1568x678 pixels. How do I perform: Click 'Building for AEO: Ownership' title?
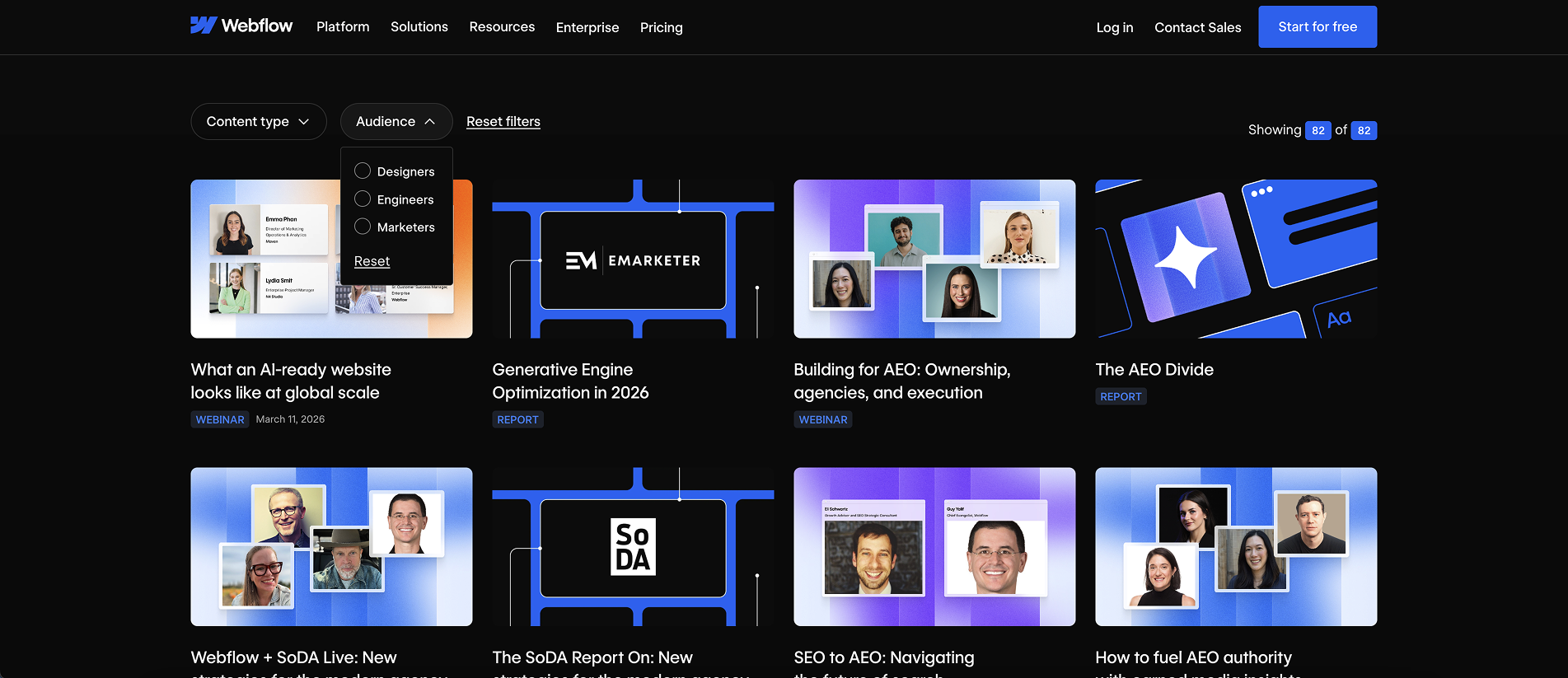tap(902, 381)
